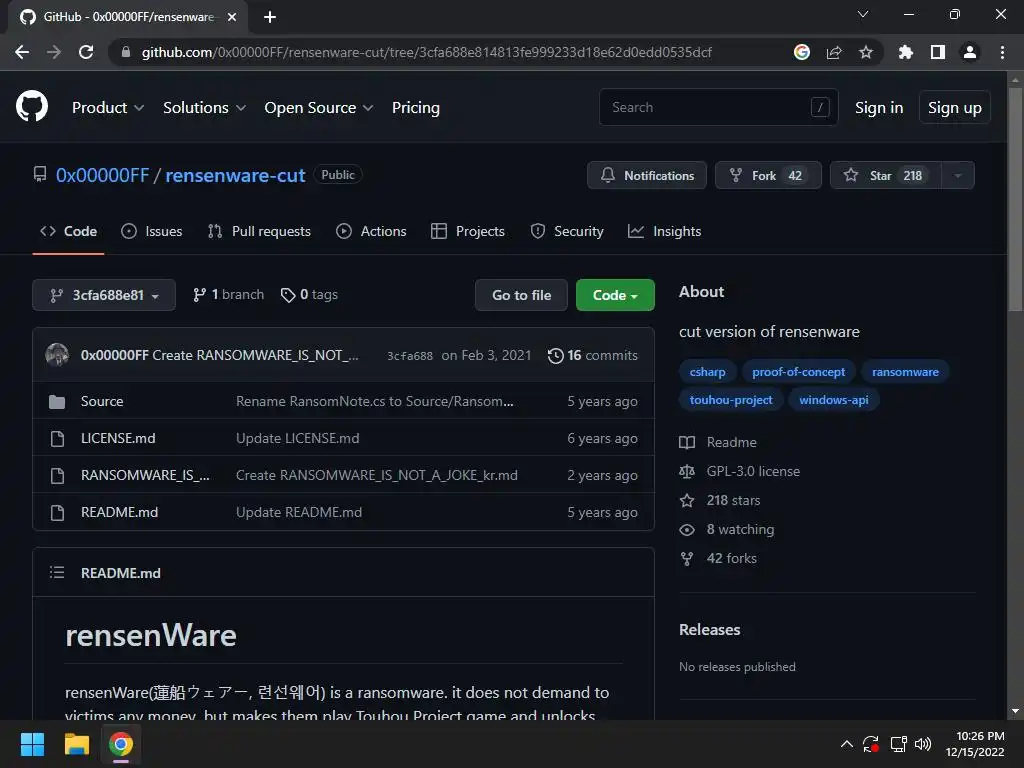Click Sign in link
1024x768 pixels.
879,107
